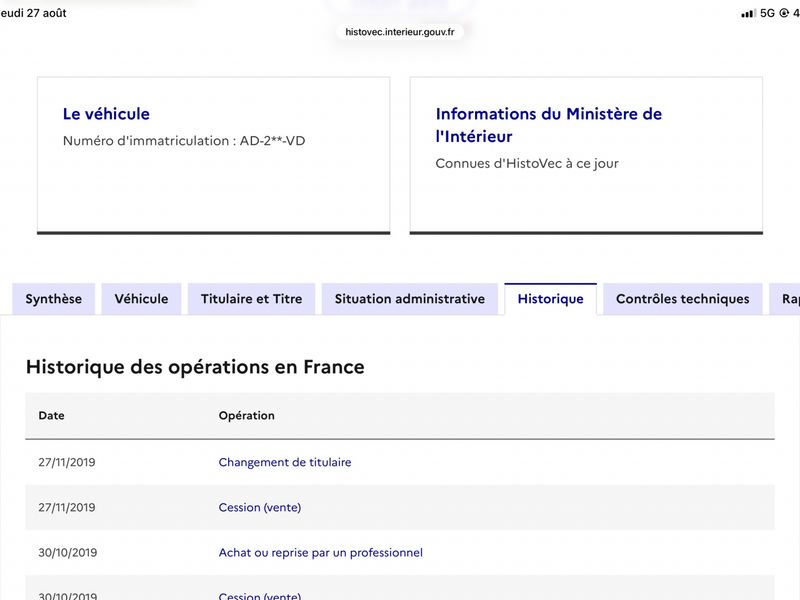Click Achat ou reprise par un professionnel
800x600 pixels.
click(320, 553)
